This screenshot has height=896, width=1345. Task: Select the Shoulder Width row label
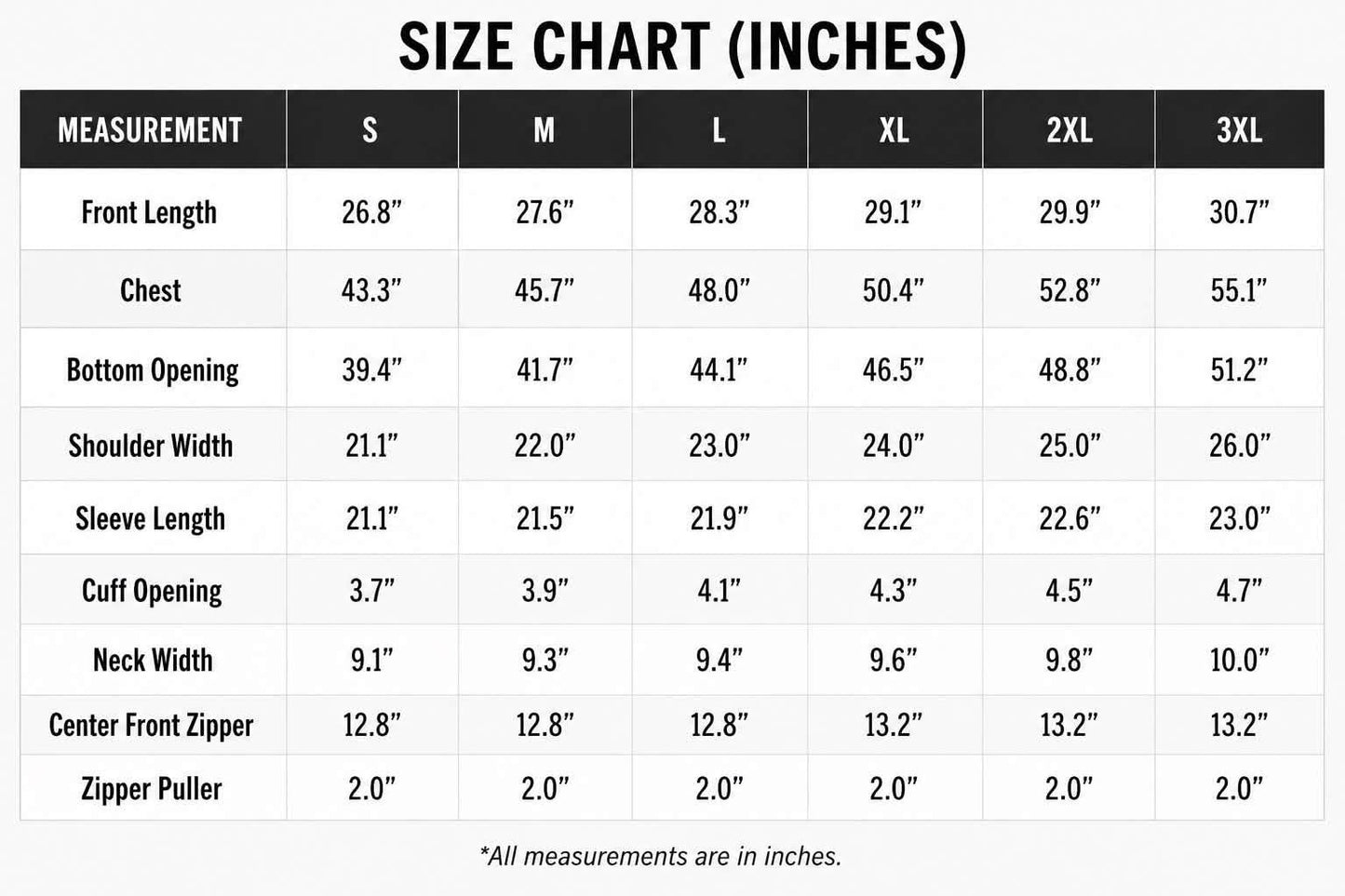point(151,446)
